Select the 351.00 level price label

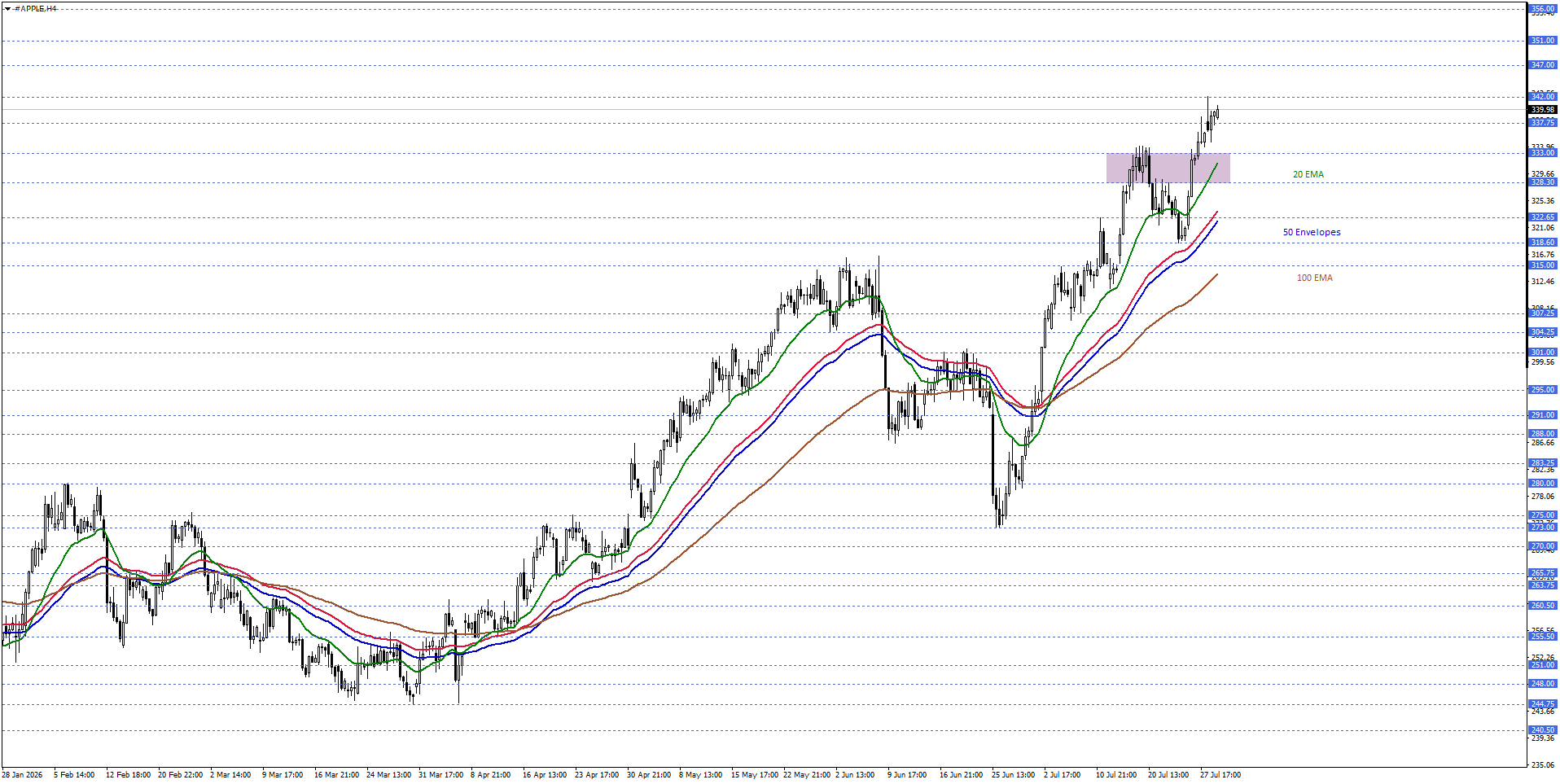tap(1543, 41)
